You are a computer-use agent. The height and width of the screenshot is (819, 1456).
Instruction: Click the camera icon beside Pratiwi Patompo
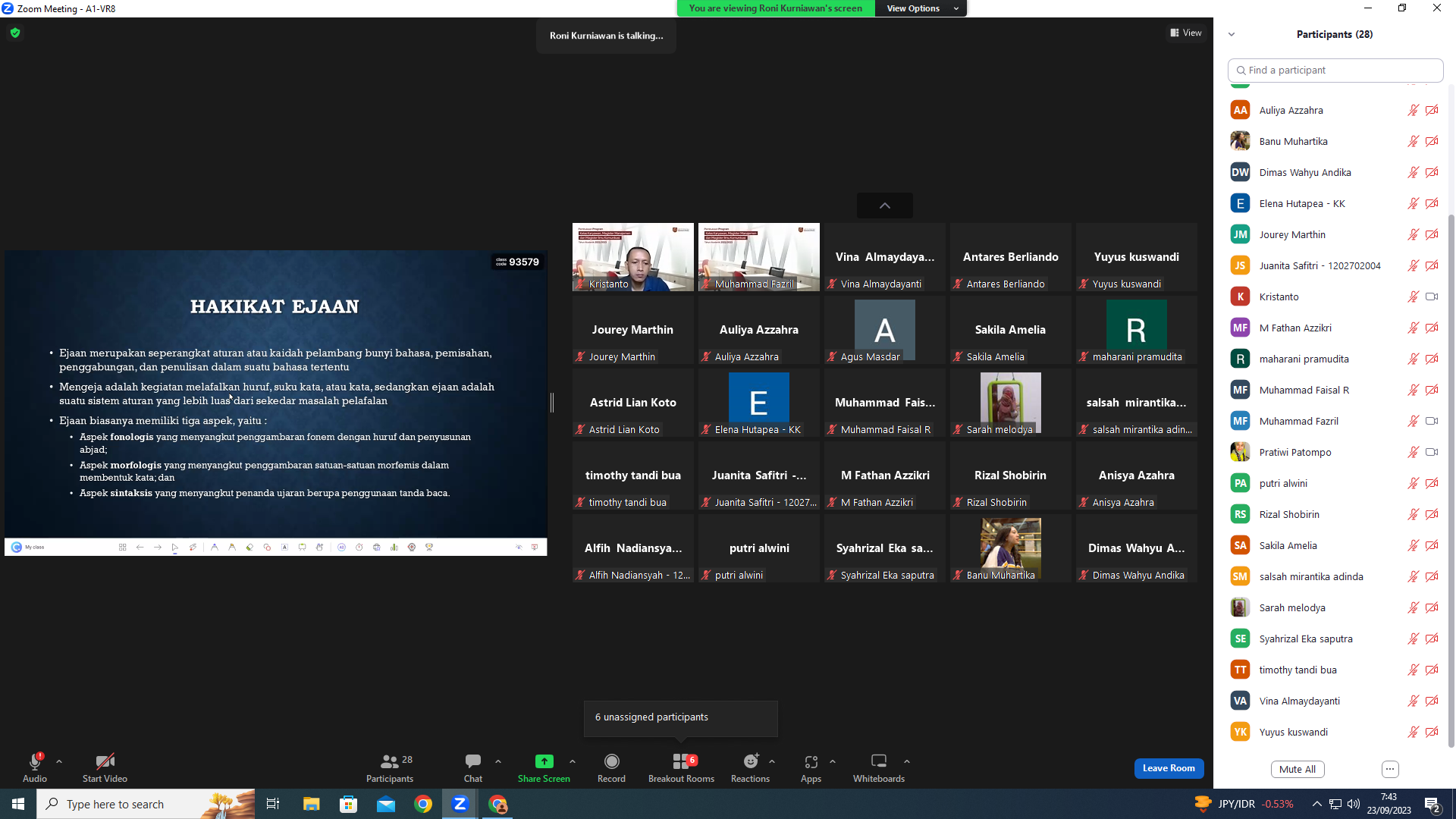(x=1432, y=452)
